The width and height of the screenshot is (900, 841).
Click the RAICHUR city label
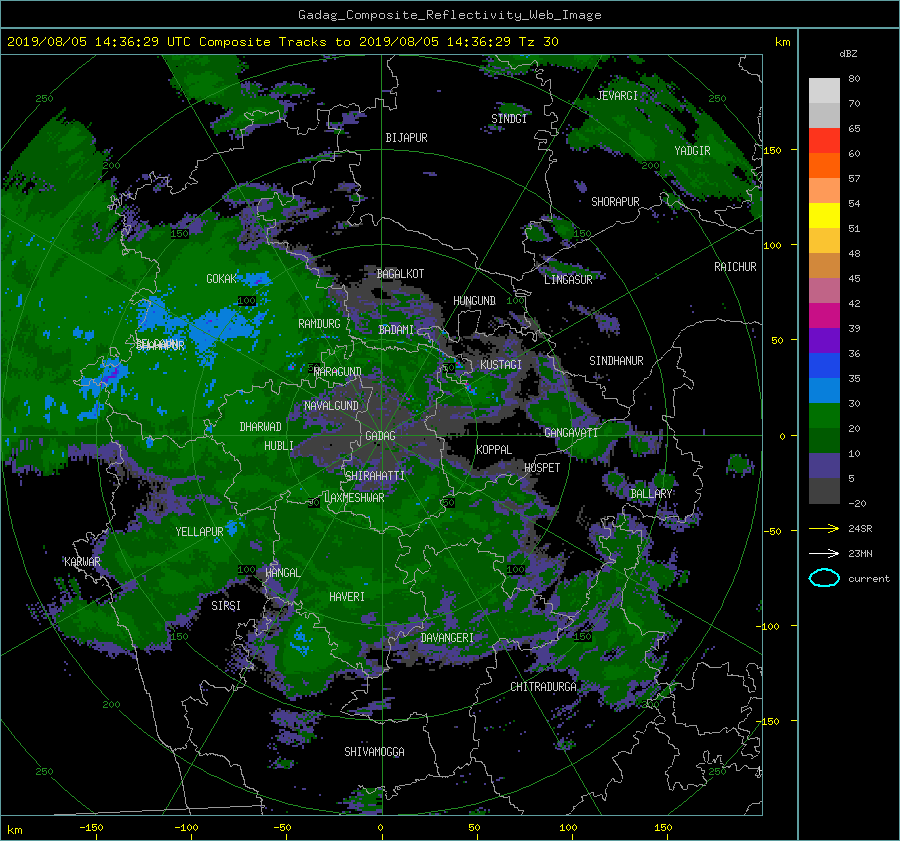point(735,267)
